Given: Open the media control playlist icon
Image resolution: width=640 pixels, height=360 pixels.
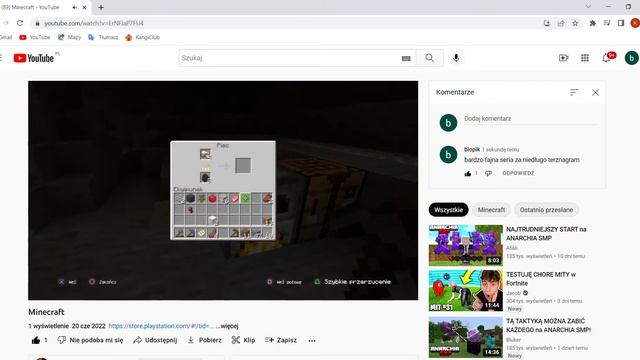Looking at the screenshot, I should (607, 23).
